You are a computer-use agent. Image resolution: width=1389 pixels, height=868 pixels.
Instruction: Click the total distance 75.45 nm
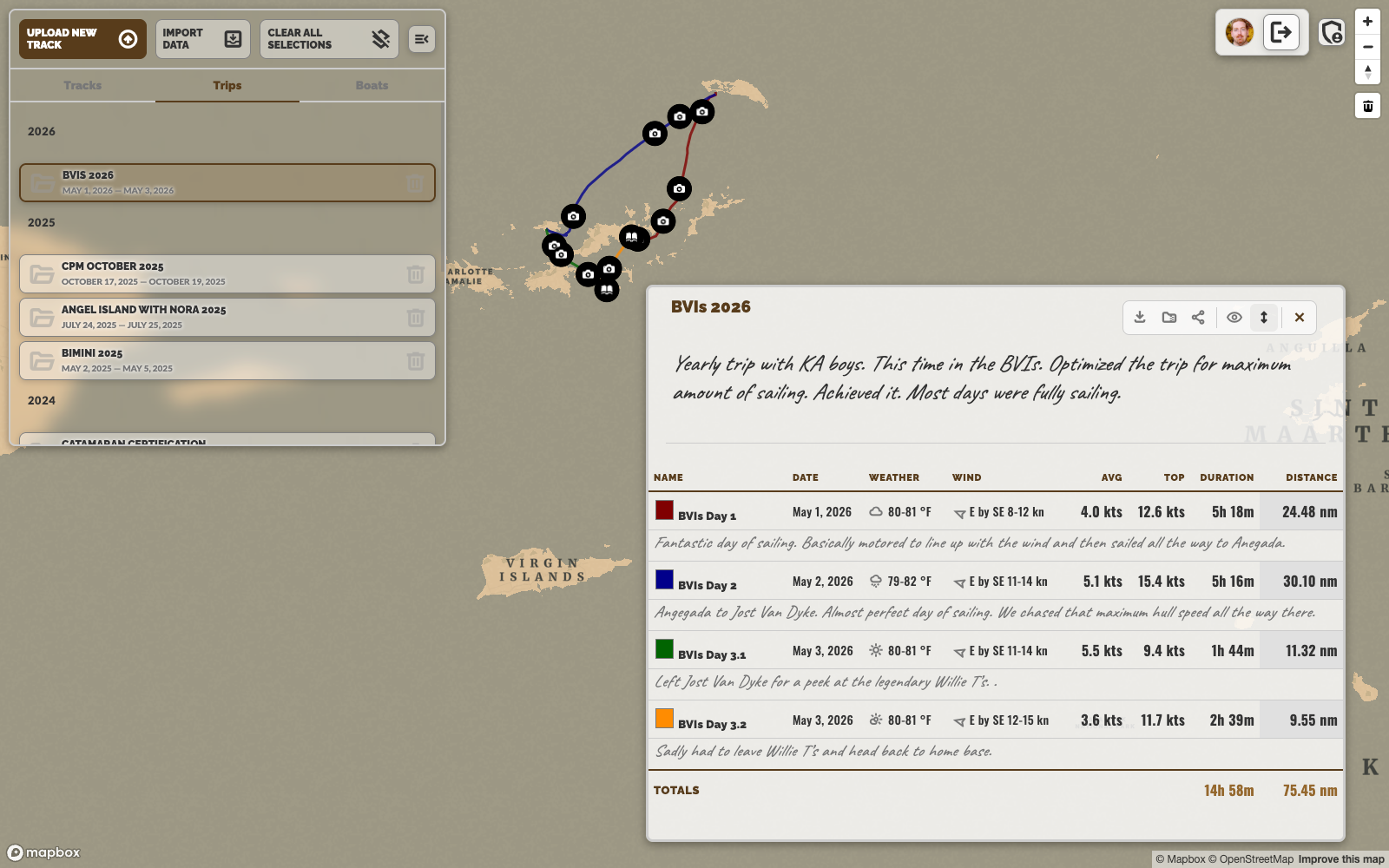(x=1310, y=791)
